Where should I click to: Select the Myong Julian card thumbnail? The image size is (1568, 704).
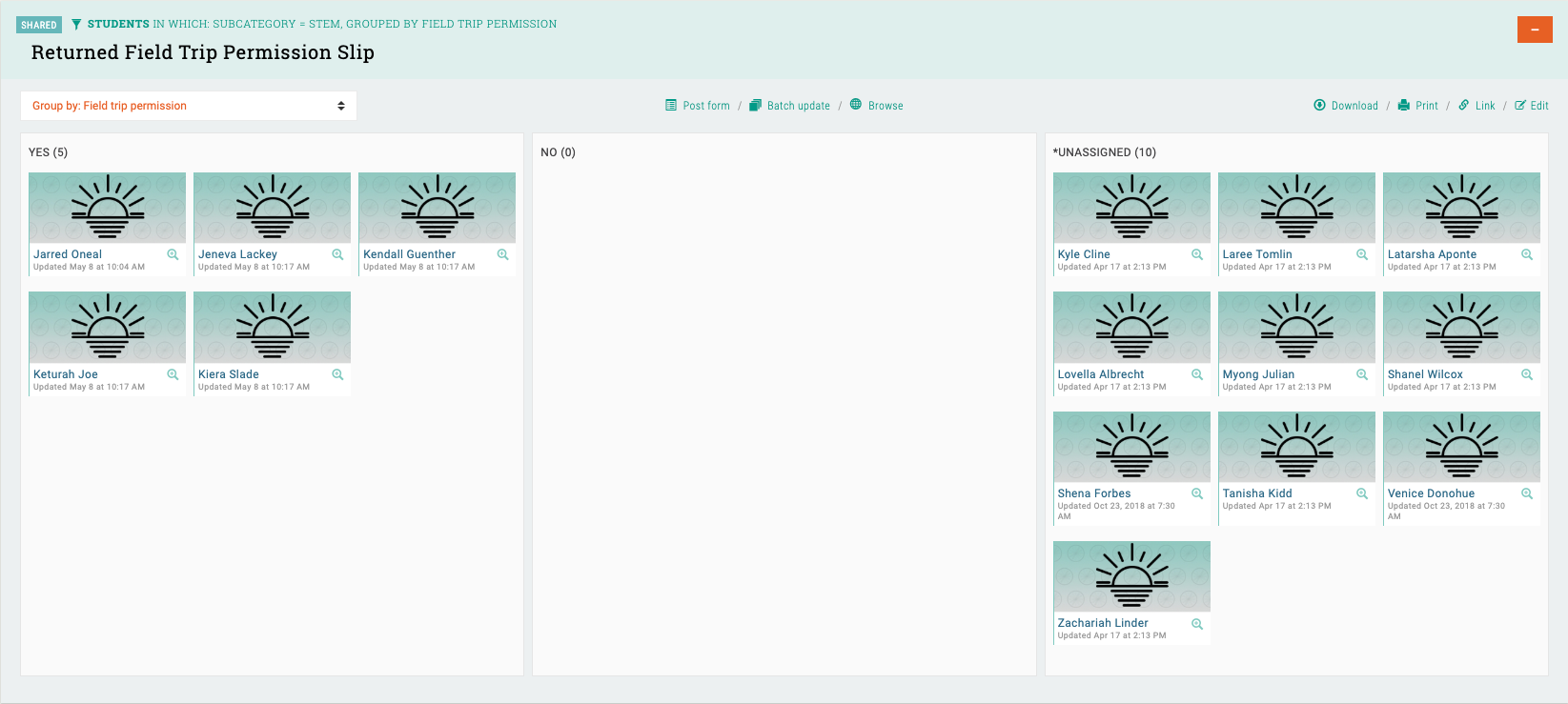tap(1296, 327)
